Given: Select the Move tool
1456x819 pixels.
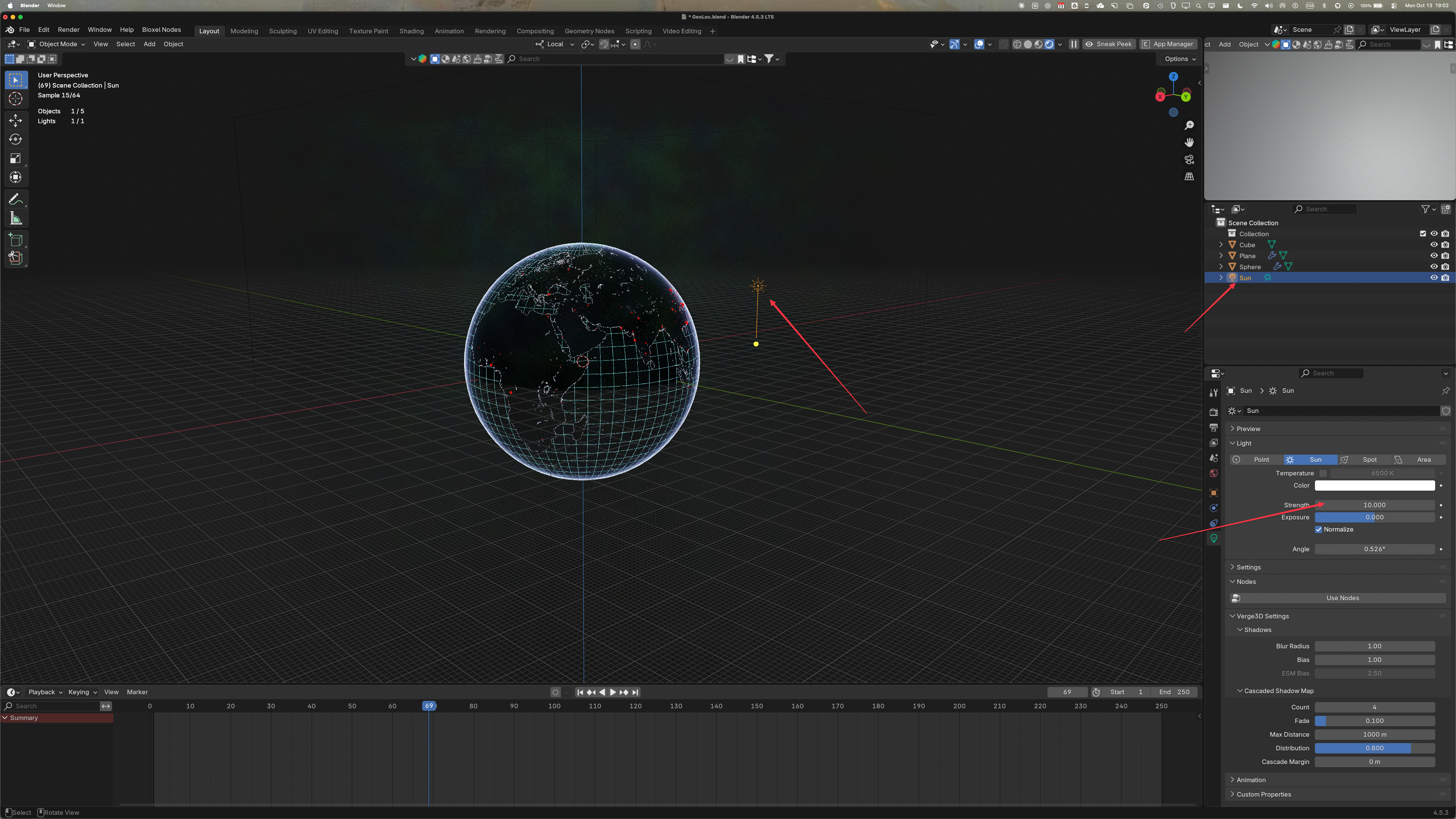Looking at the screenshot, I should pos(16,120).
